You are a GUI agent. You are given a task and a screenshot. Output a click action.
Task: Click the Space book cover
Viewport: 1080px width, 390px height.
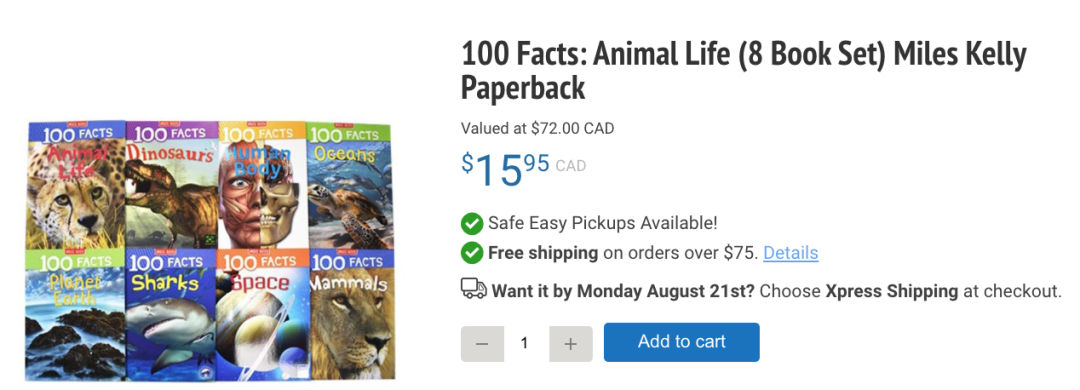263,314
